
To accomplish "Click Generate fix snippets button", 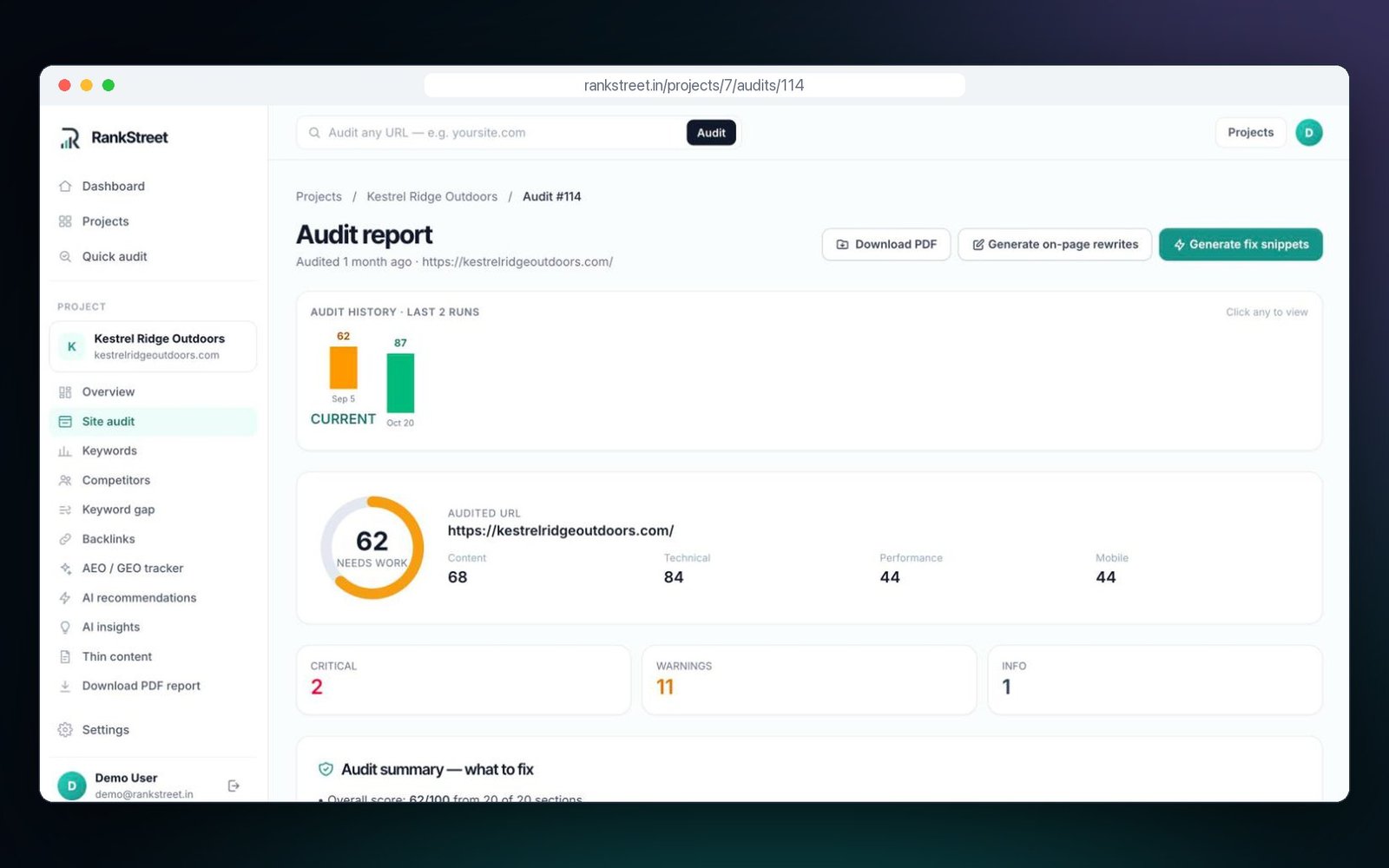I will pos(1241,245).
